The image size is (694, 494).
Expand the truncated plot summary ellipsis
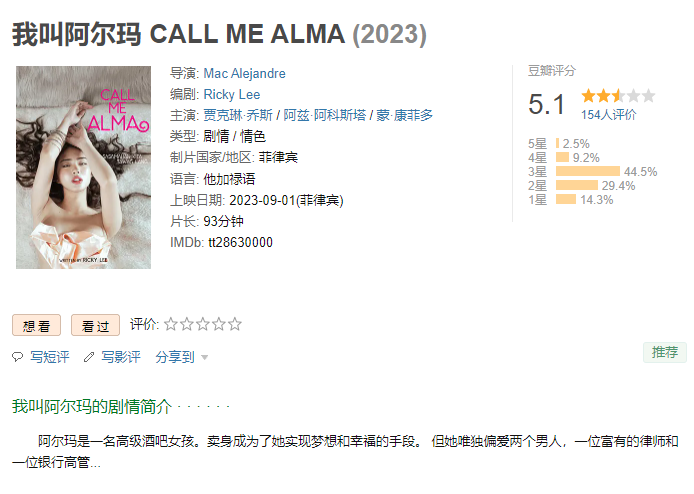coord(95,463)
